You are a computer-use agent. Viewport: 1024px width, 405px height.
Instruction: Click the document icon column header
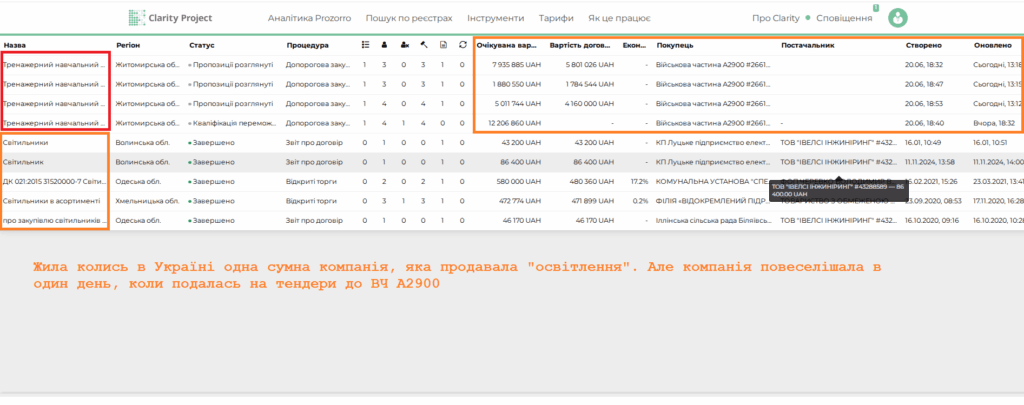[x=443, y=45]
